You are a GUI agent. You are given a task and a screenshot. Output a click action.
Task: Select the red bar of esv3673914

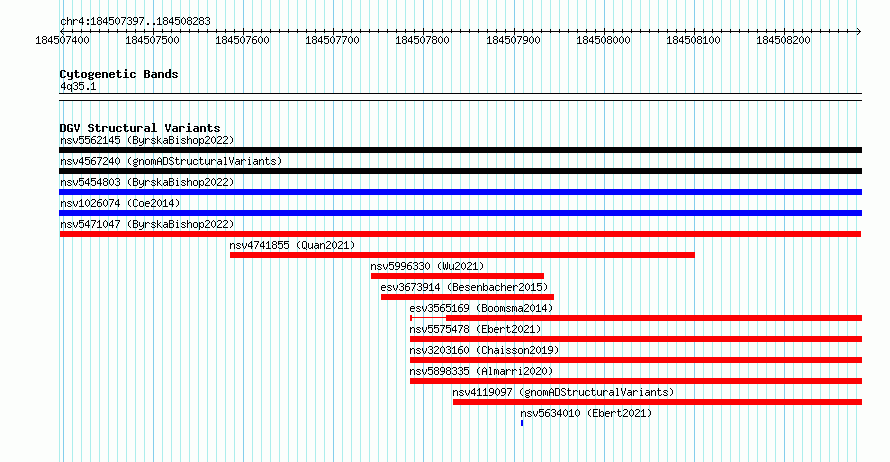pyautogui.click(x=467, y=297)
